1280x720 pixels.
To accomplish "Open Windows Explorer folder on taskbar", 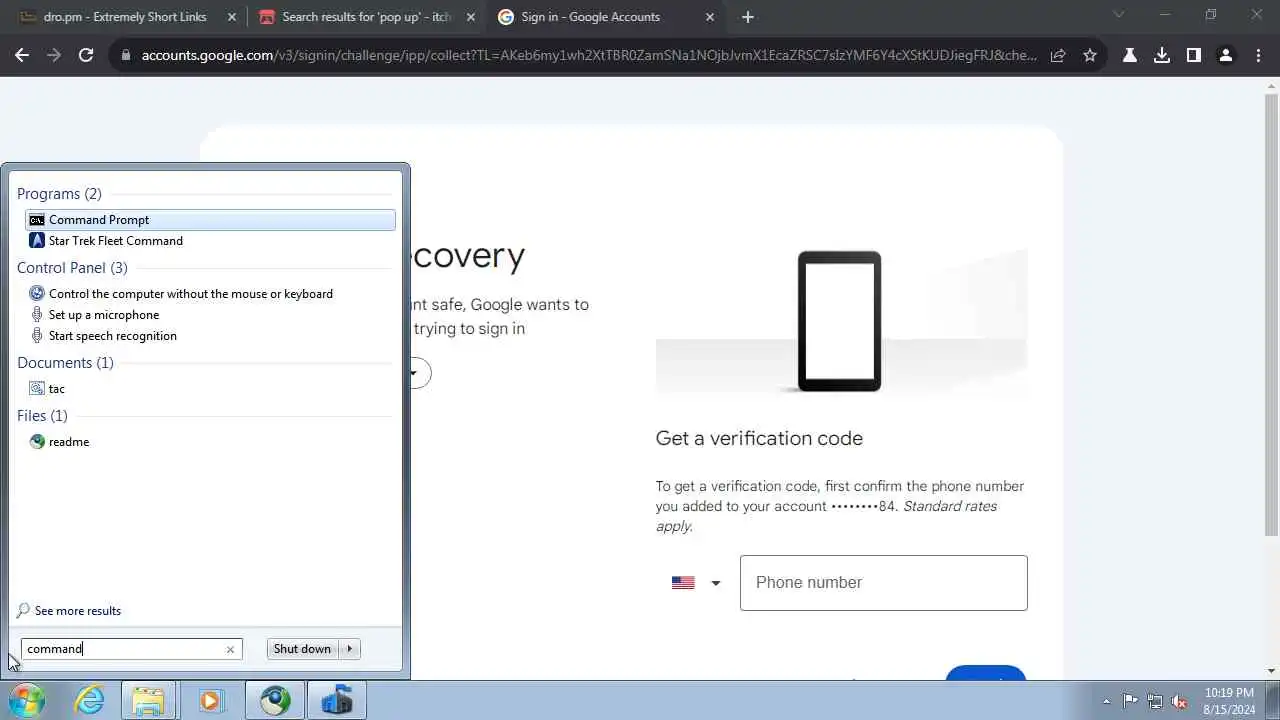I will coord(148,700).
